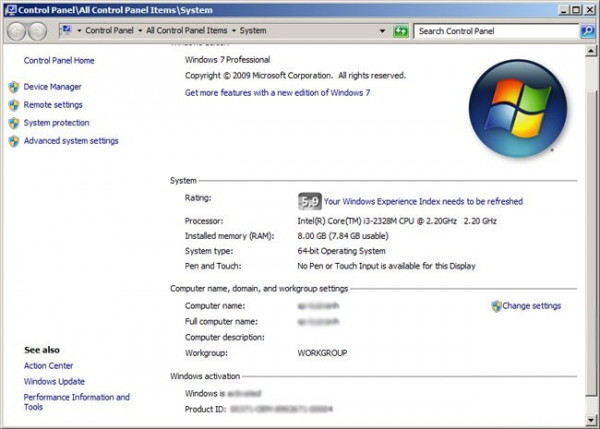Viewport: 600px width, 429px height.
Task: Close the System window
Action: [590, 10]
